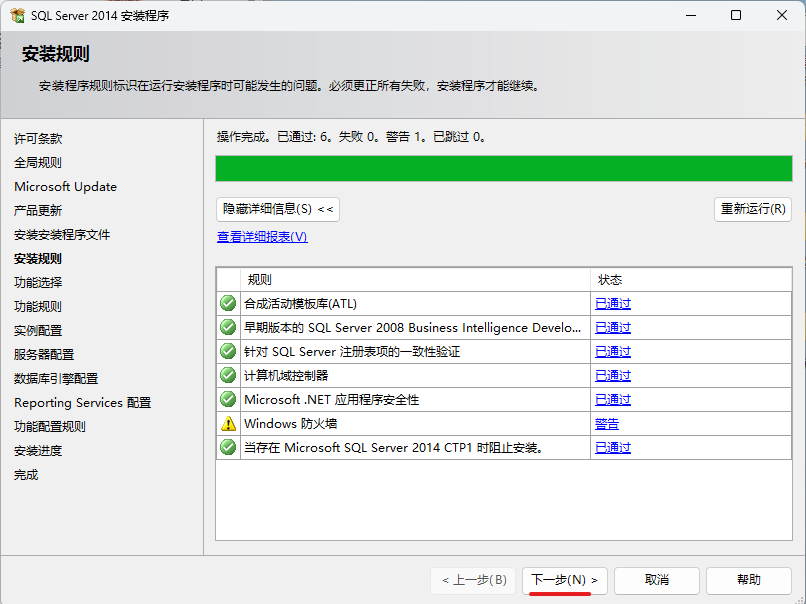
Task: Close the SQL Server 2014 安装程序 window
Action: pos(782,15)
